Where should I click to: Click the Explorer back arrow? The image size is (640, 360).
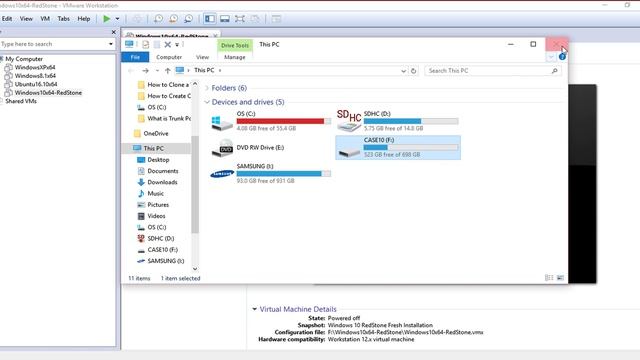tap(131, 71)
